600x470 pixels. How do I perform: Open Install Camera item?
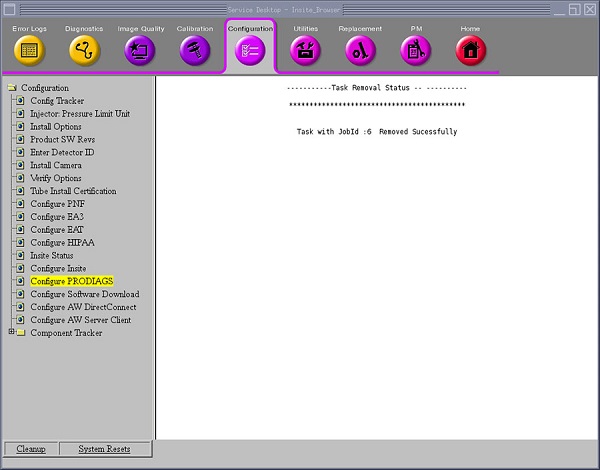coord(55,165)
